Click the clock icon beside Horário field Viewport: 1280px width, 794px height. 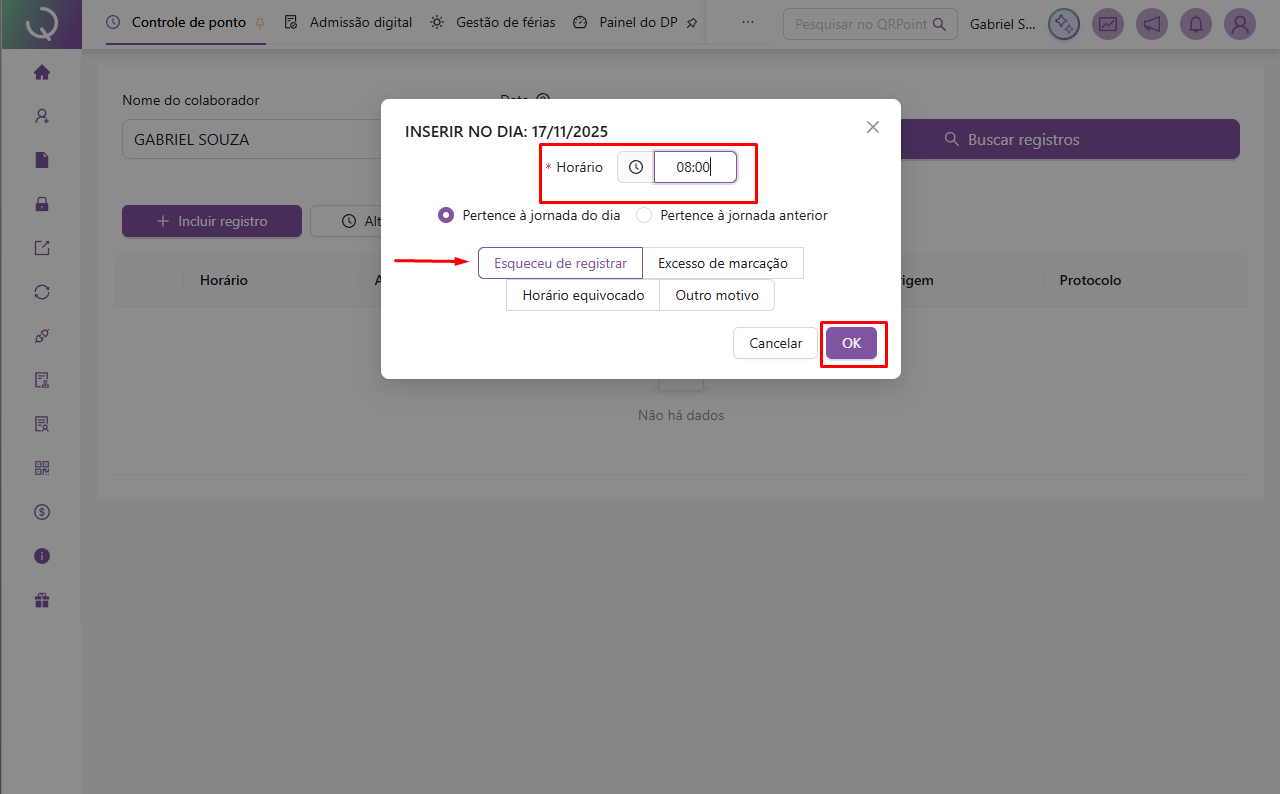[x=636, y=167]
